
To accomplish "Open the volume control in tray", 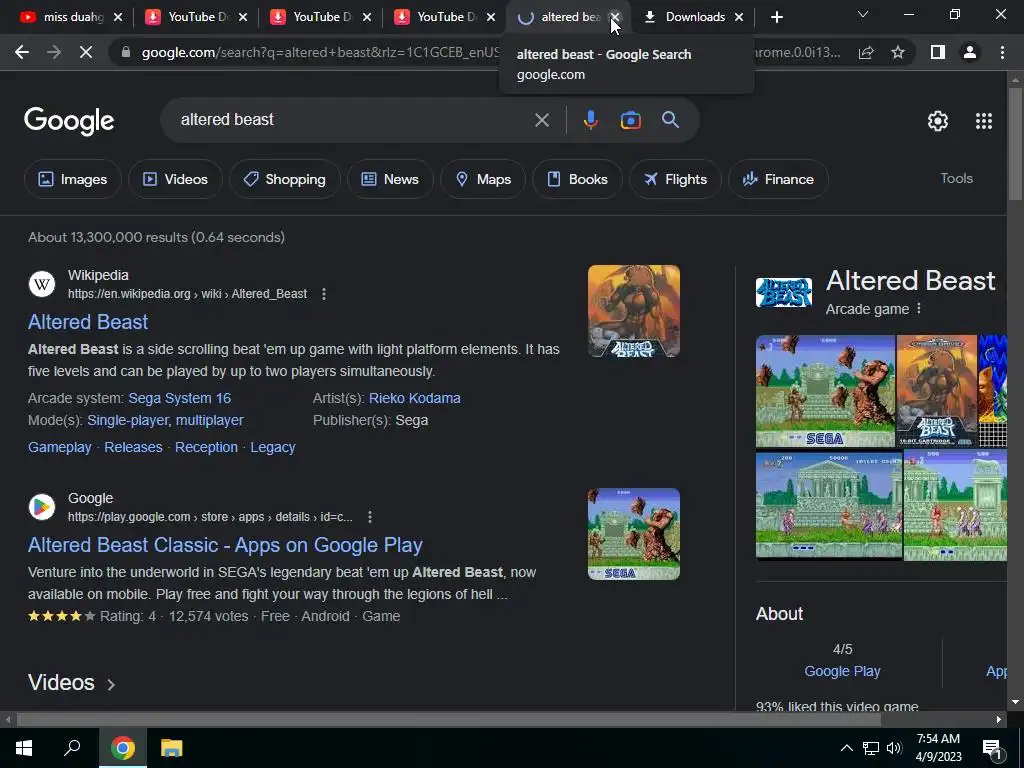I will point(894,748).
